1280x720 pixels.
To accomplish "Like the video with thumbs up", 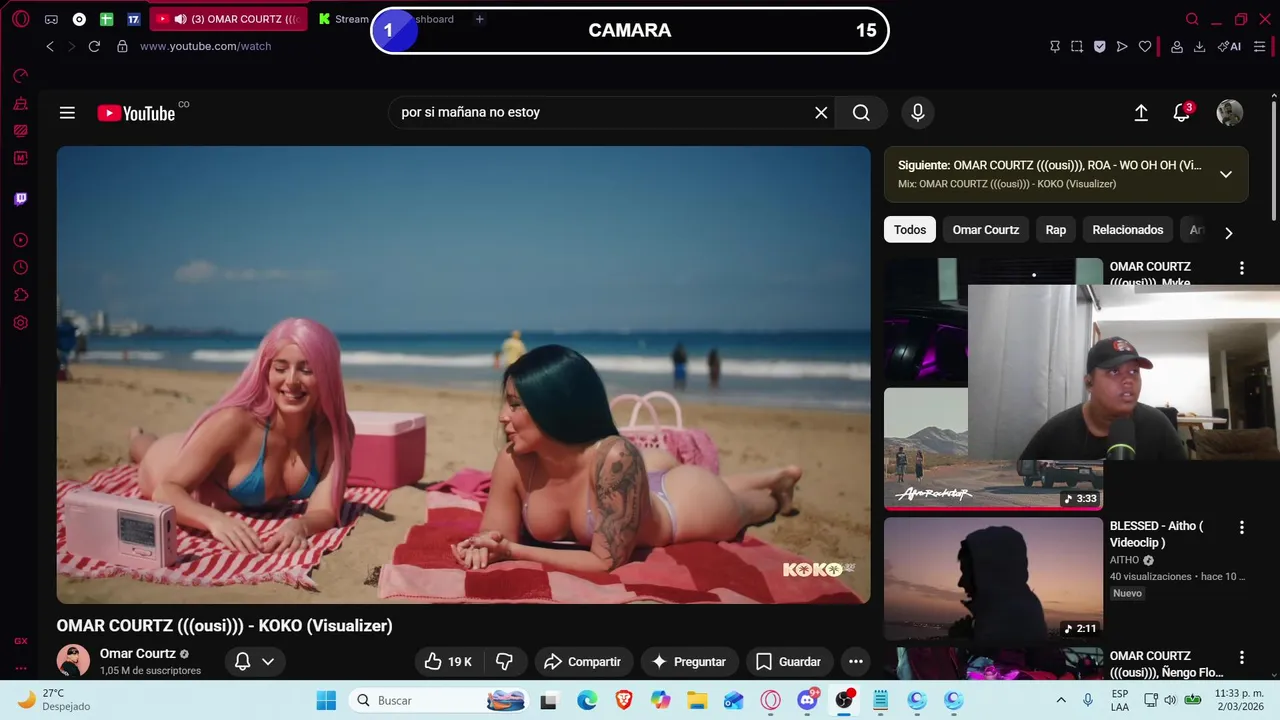I will (448, 662).
